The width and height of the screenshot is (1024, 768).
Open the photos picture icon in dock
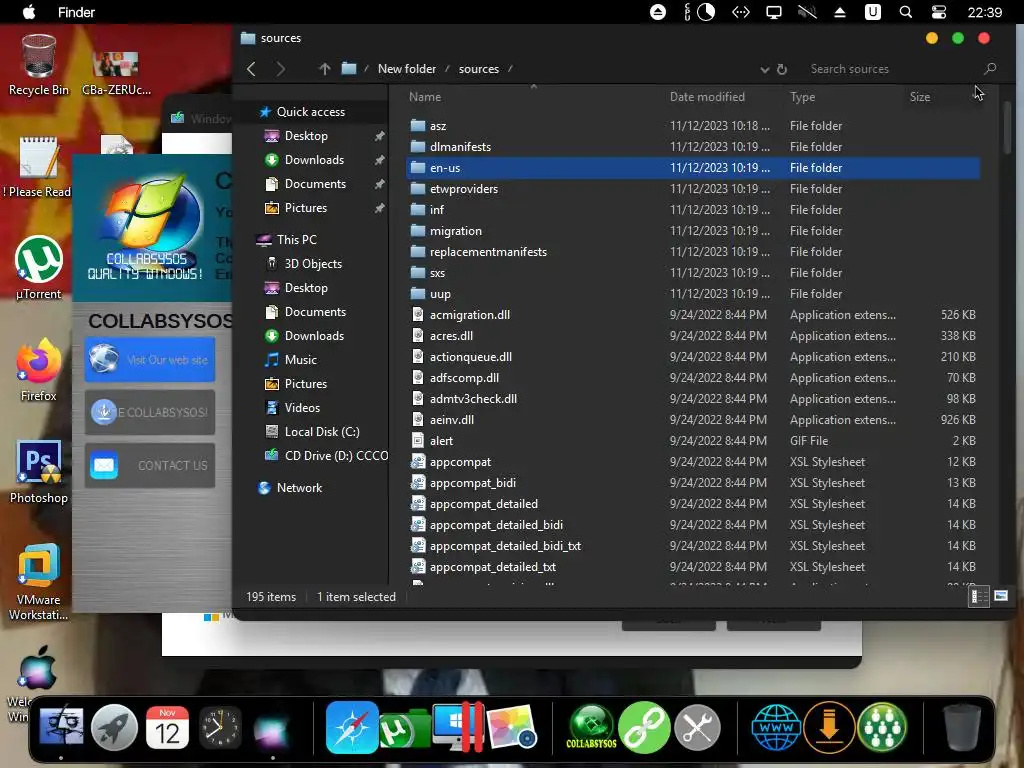(x=512, y=727)
